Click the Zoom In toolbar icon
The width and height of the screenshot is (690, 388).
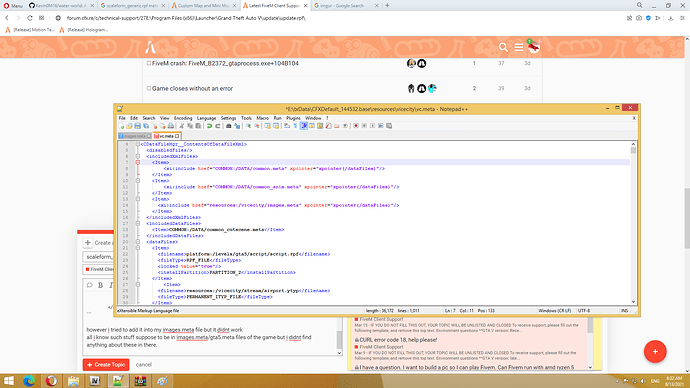point(249,126)
